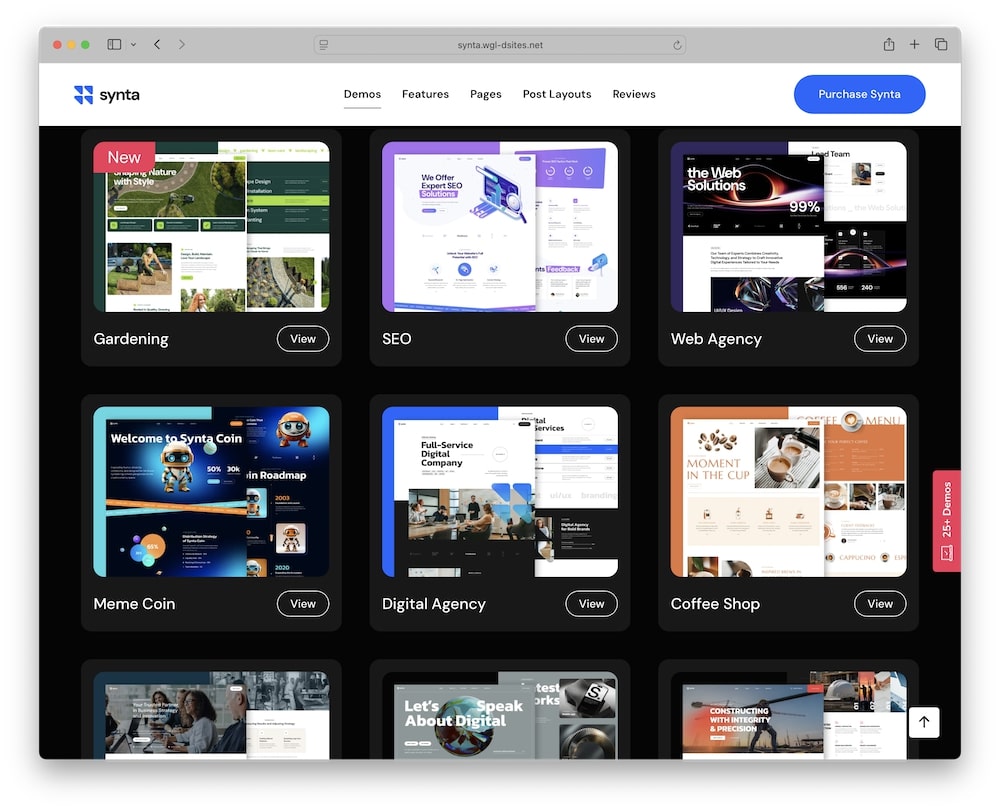This screenshot has height=811, width=1000.
Task: Click the Purchase Synta button
Action: point(859,94)
